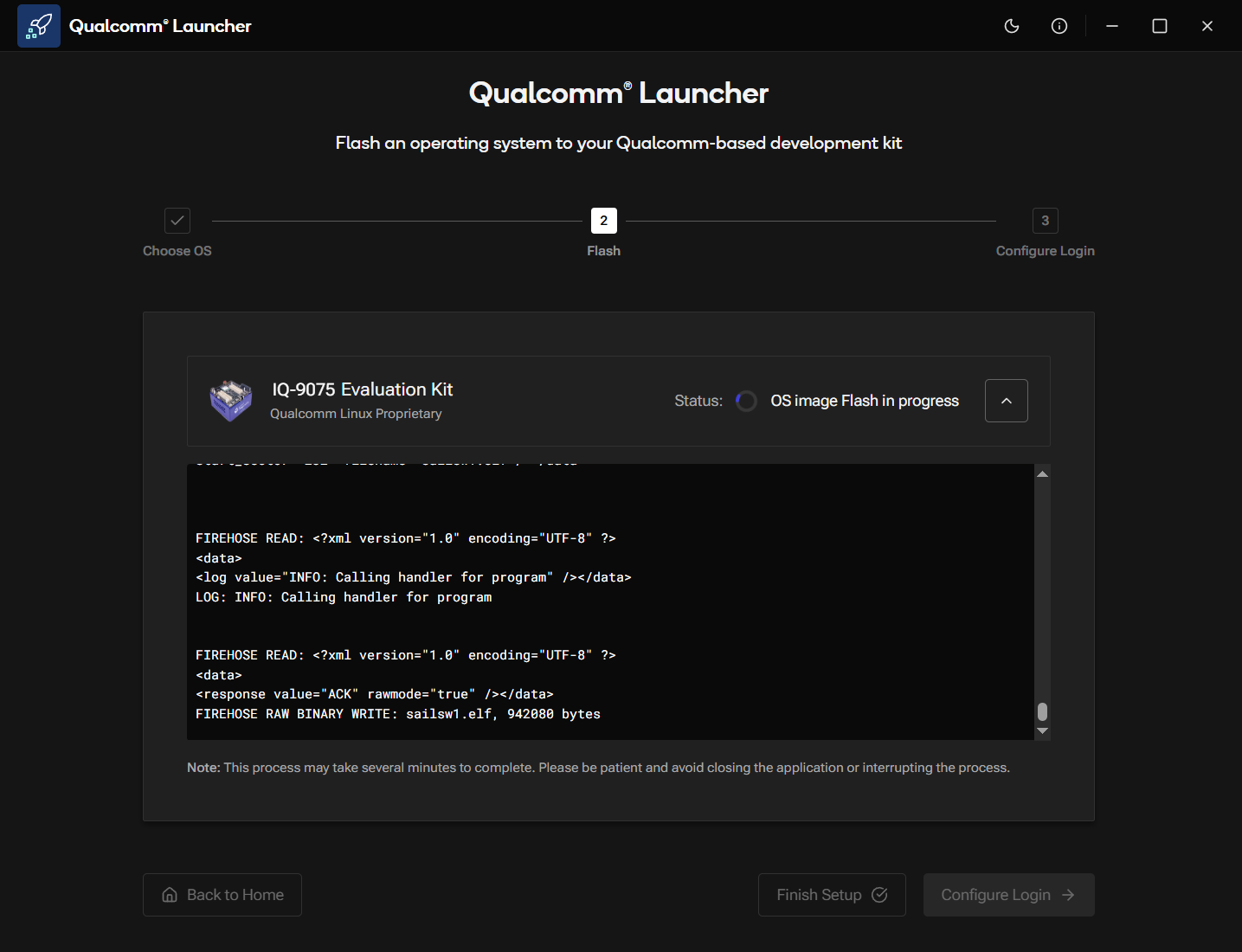The height and width of the screenshot is (952, 1242).
Task: Toggle dark mode moon icon
Action: (1012, 26)
